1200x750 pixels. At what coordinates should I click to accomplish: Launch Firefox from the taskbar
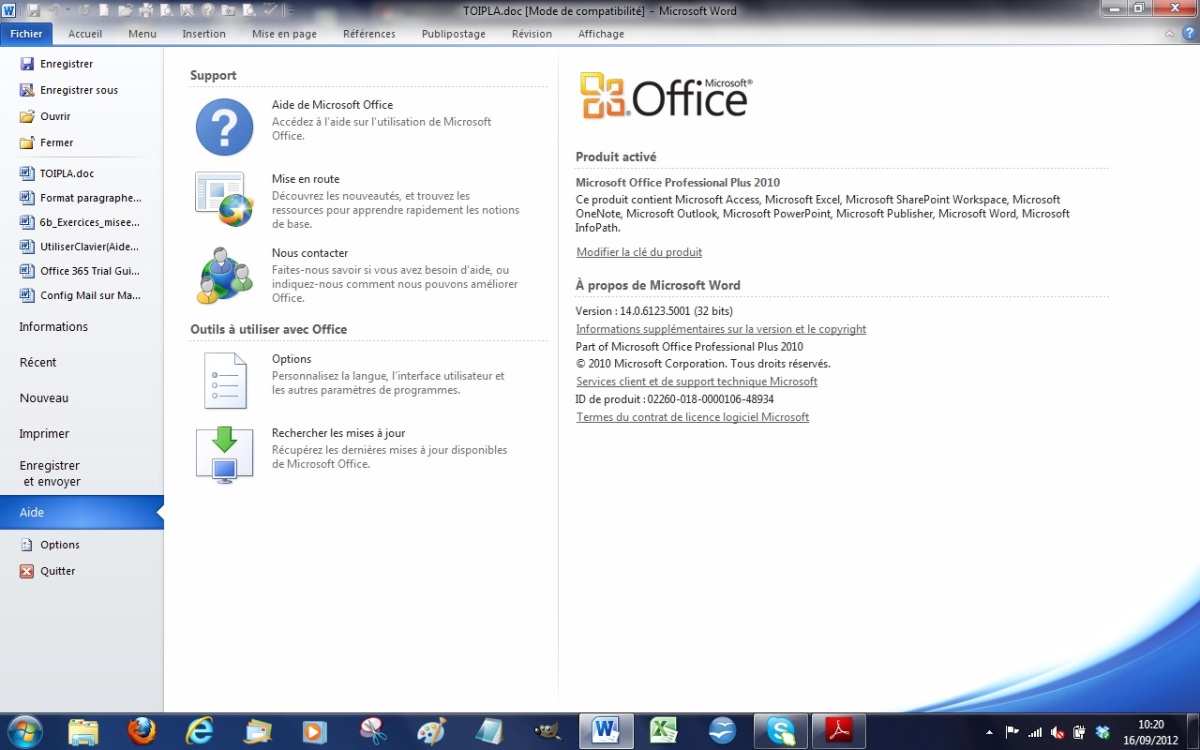[x=142, y=731]
